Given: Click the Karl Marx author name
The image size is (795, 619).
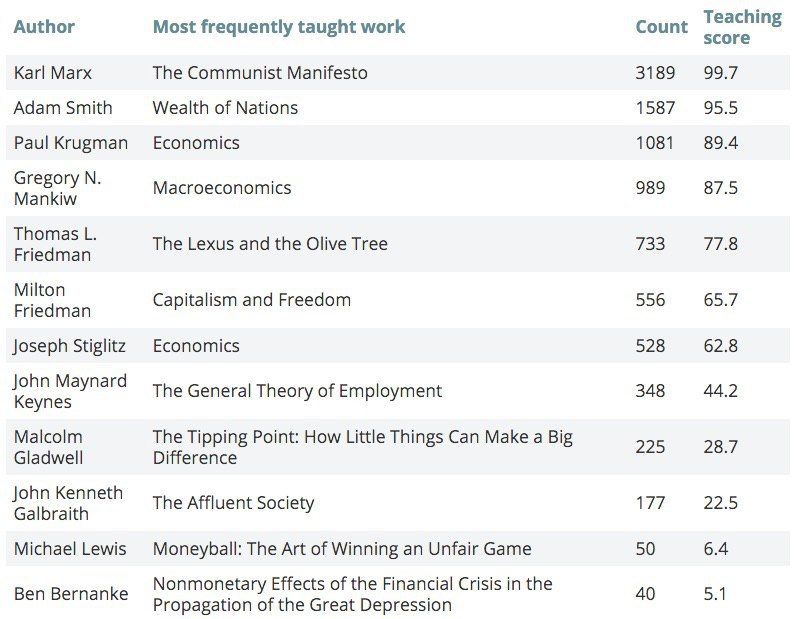Looking at the screenshot, I should click(52, 73).
